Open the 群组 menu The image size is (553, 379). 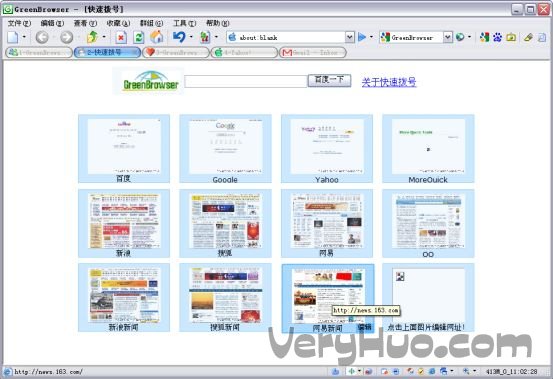[x=152, y=23]
